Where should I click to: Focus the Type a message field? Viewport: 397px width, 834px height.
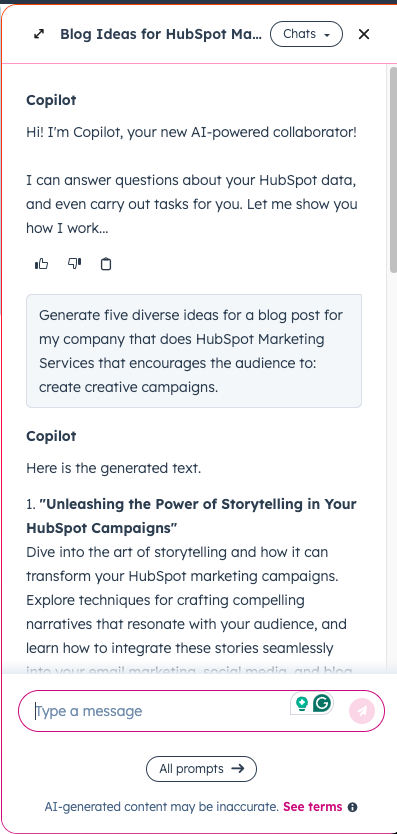[162, 711]
